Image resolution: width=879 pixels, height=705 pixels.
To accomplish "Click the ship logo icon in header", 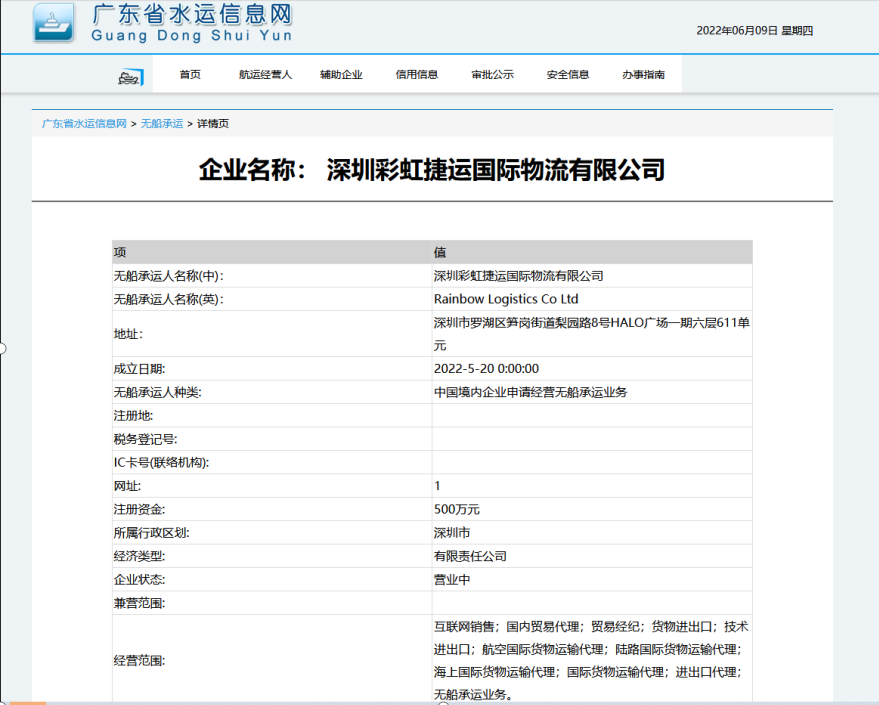I will [53, 22].
